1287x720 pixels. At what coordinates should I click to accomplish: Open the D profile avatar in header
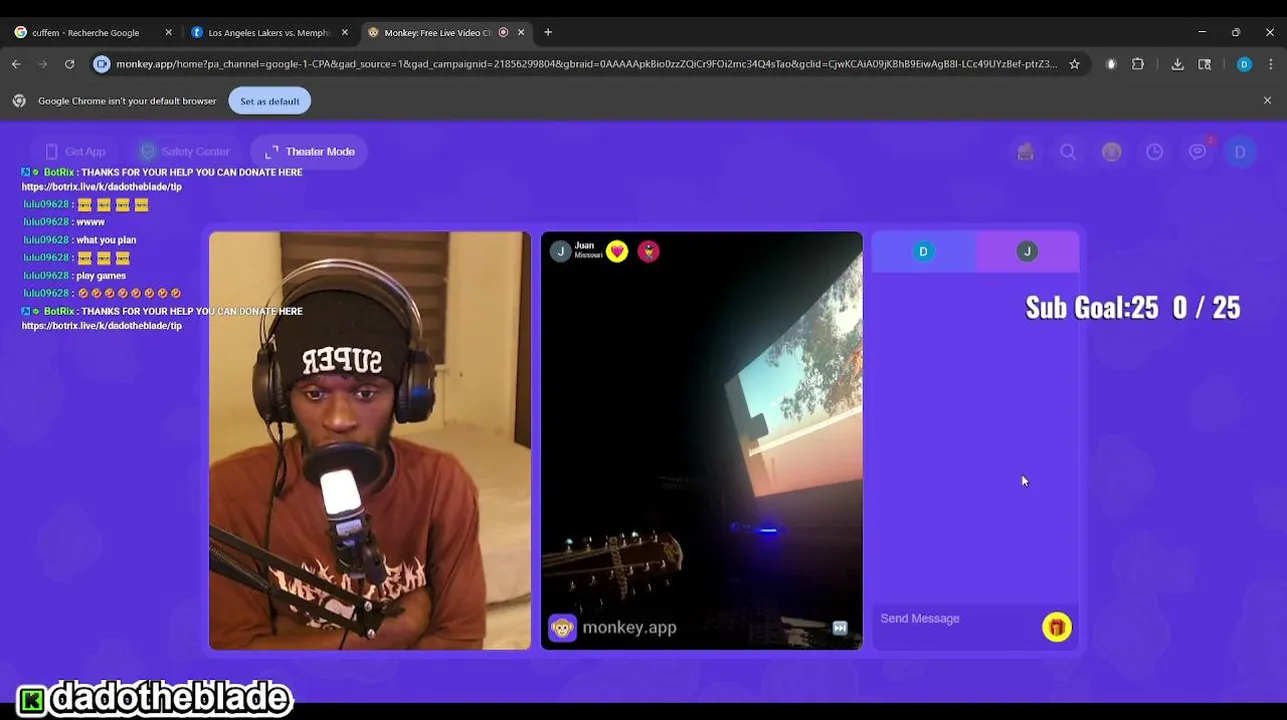click(x=1240, y=152)
